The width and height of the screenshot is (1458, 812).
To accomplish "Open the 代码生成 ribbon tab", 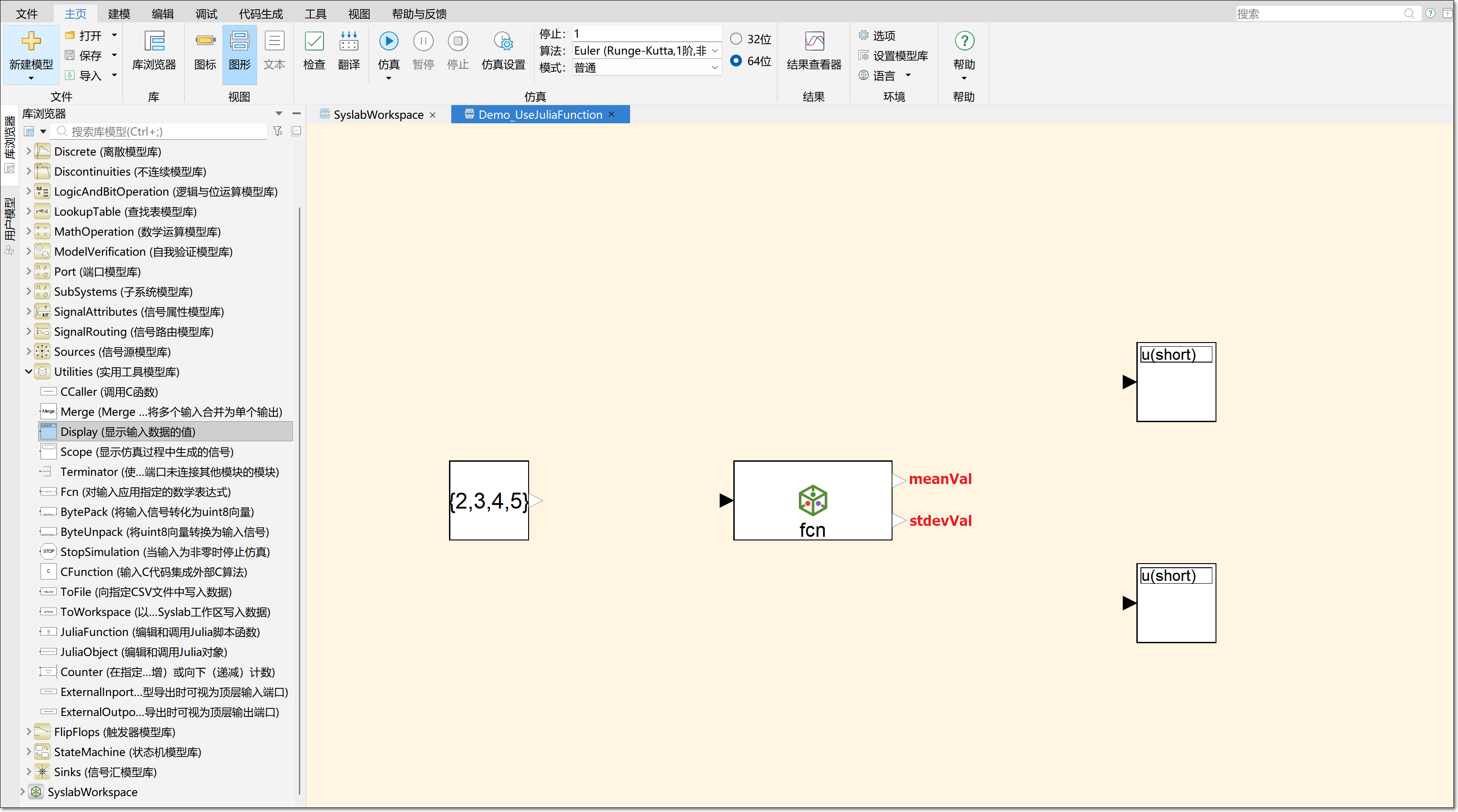I will click(x=260, y=14).
